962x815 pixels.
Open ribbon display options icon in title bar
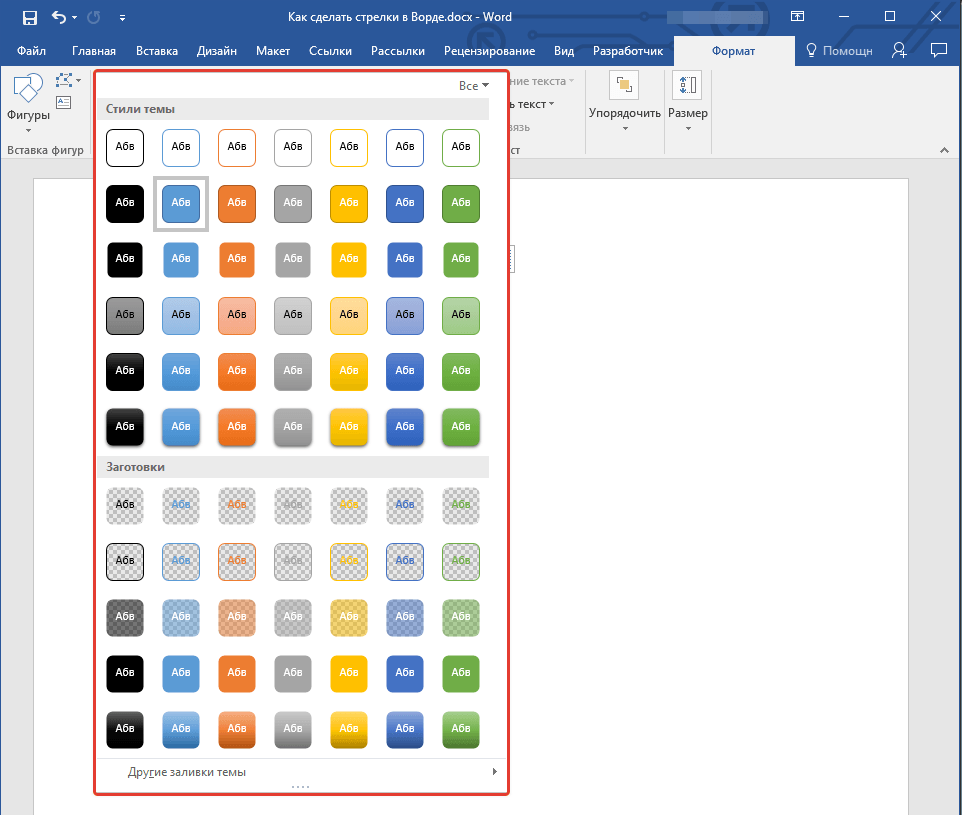(797, 17)
